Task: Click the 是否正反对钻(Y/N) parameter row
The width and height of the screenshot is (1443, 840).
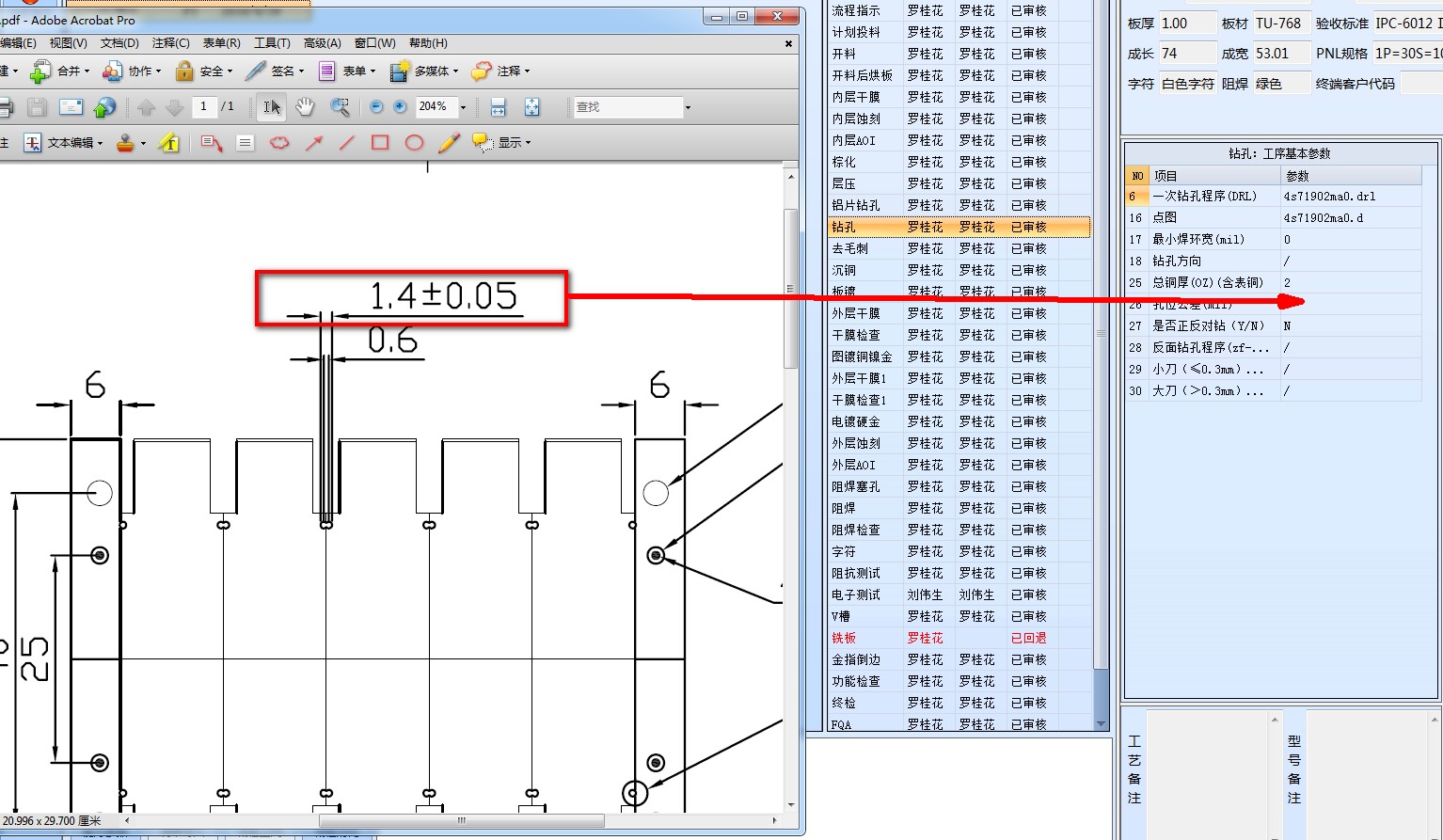Action: click(1274, 325)
